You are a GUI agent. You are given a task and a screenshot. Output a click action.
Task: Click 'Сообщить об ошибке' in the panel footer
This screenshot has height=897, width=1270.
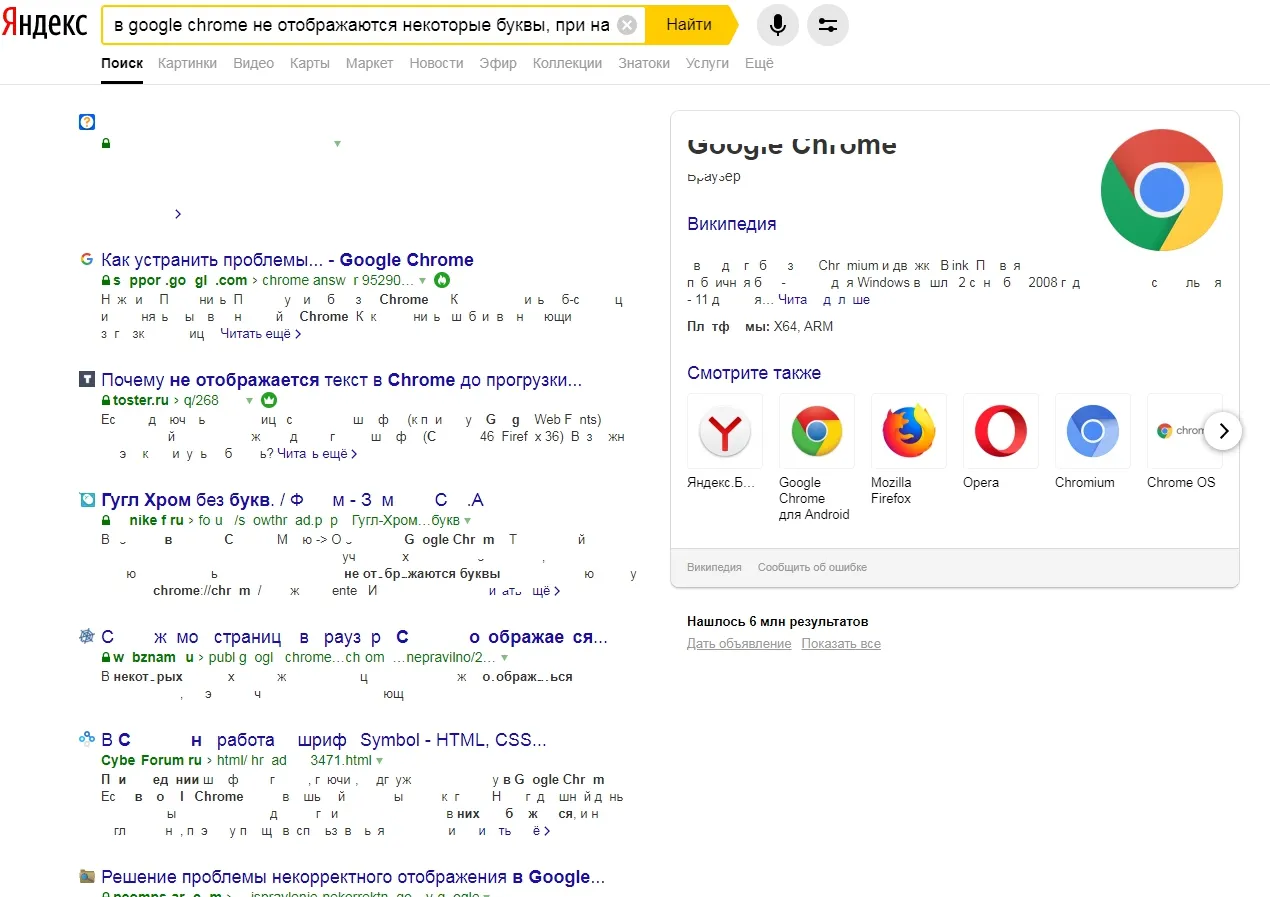click(x=812, y=567)
